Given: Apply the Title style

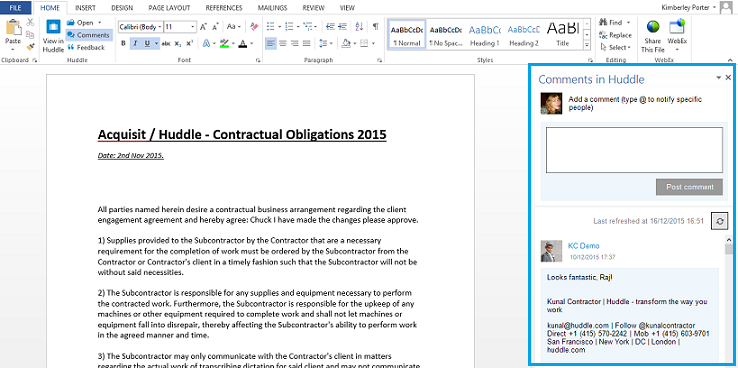Looking at the screenshot, I should coord(562,34).
